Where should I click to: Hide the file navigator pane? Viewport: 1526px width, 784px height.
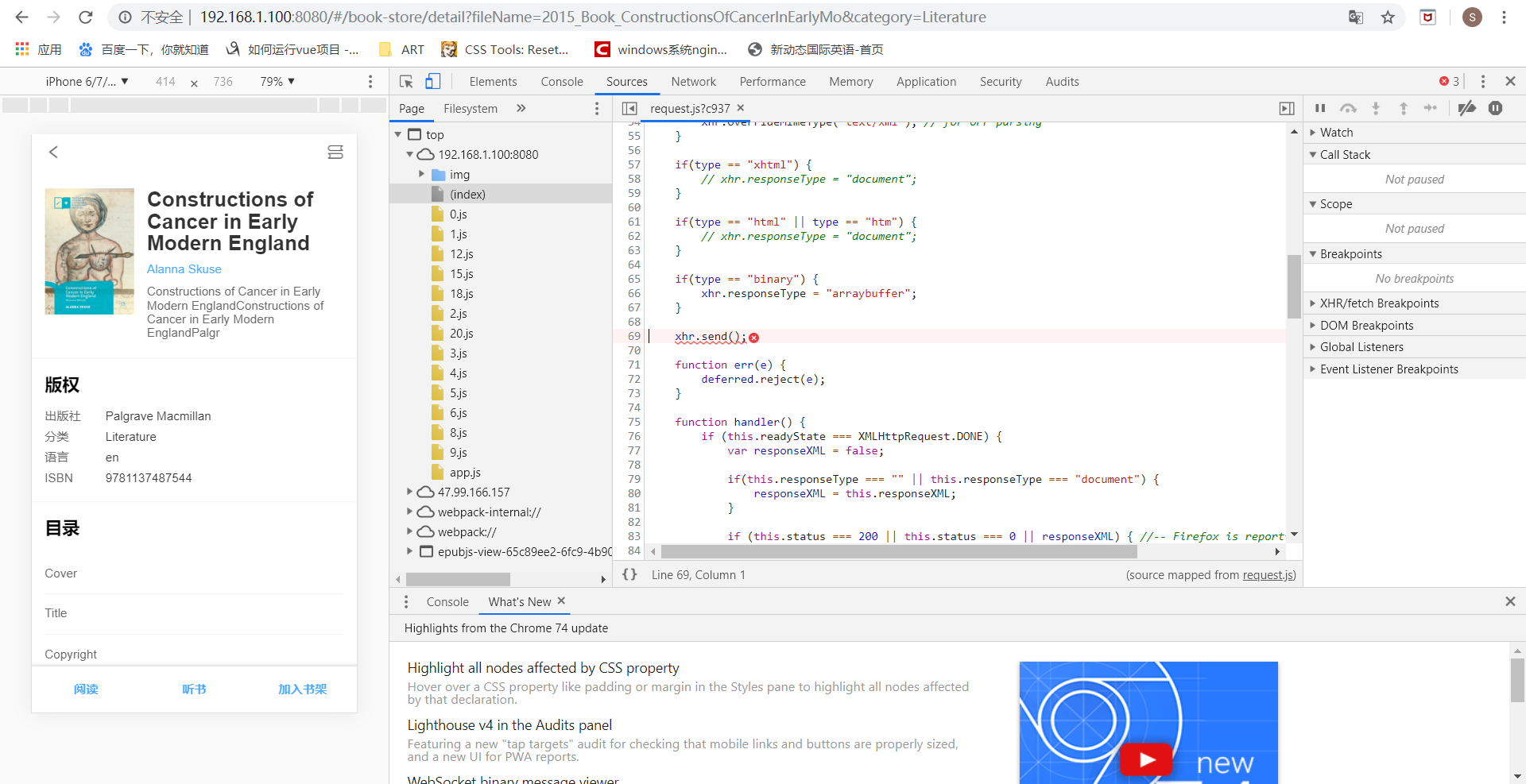tap(629, 109)
